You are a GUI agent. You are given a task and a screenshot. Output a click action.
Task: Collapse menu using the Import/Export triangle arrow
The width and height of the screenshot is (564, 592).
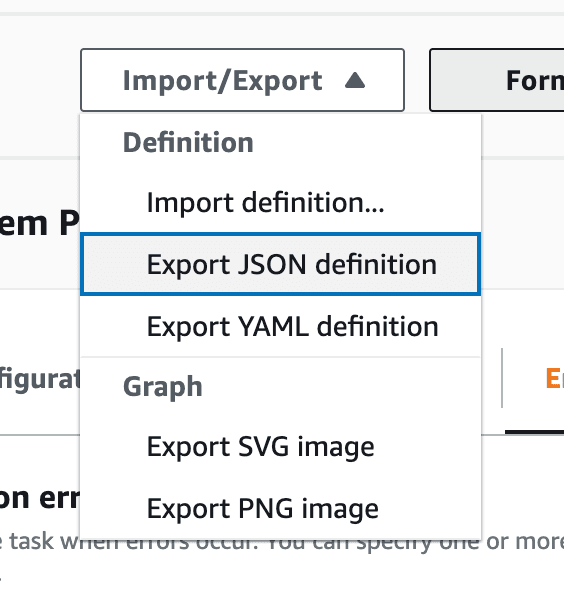tap(355, 80)
